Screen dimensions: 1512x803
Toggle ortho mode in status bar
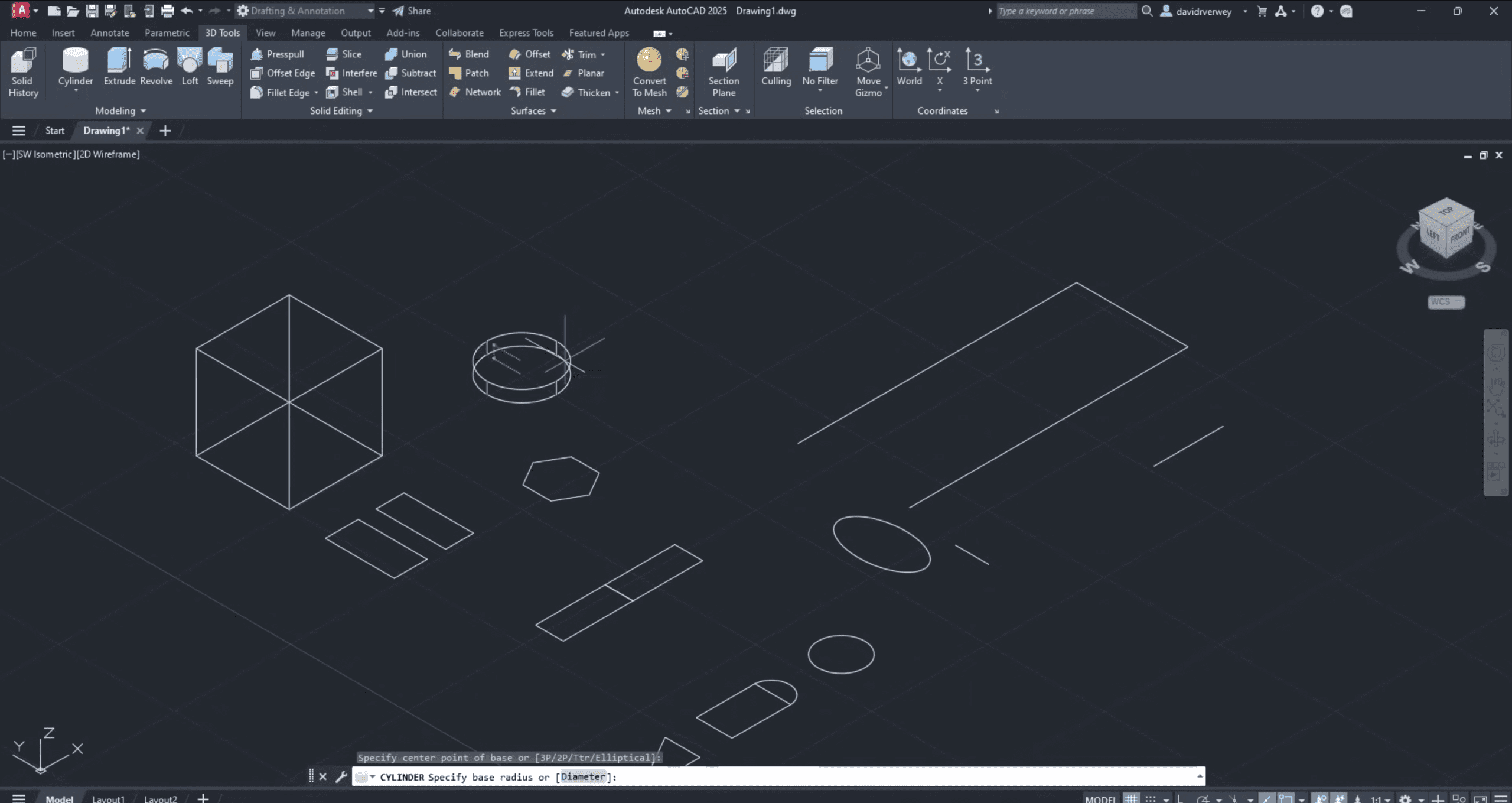pyautogui.click(x=1180, y=798)
